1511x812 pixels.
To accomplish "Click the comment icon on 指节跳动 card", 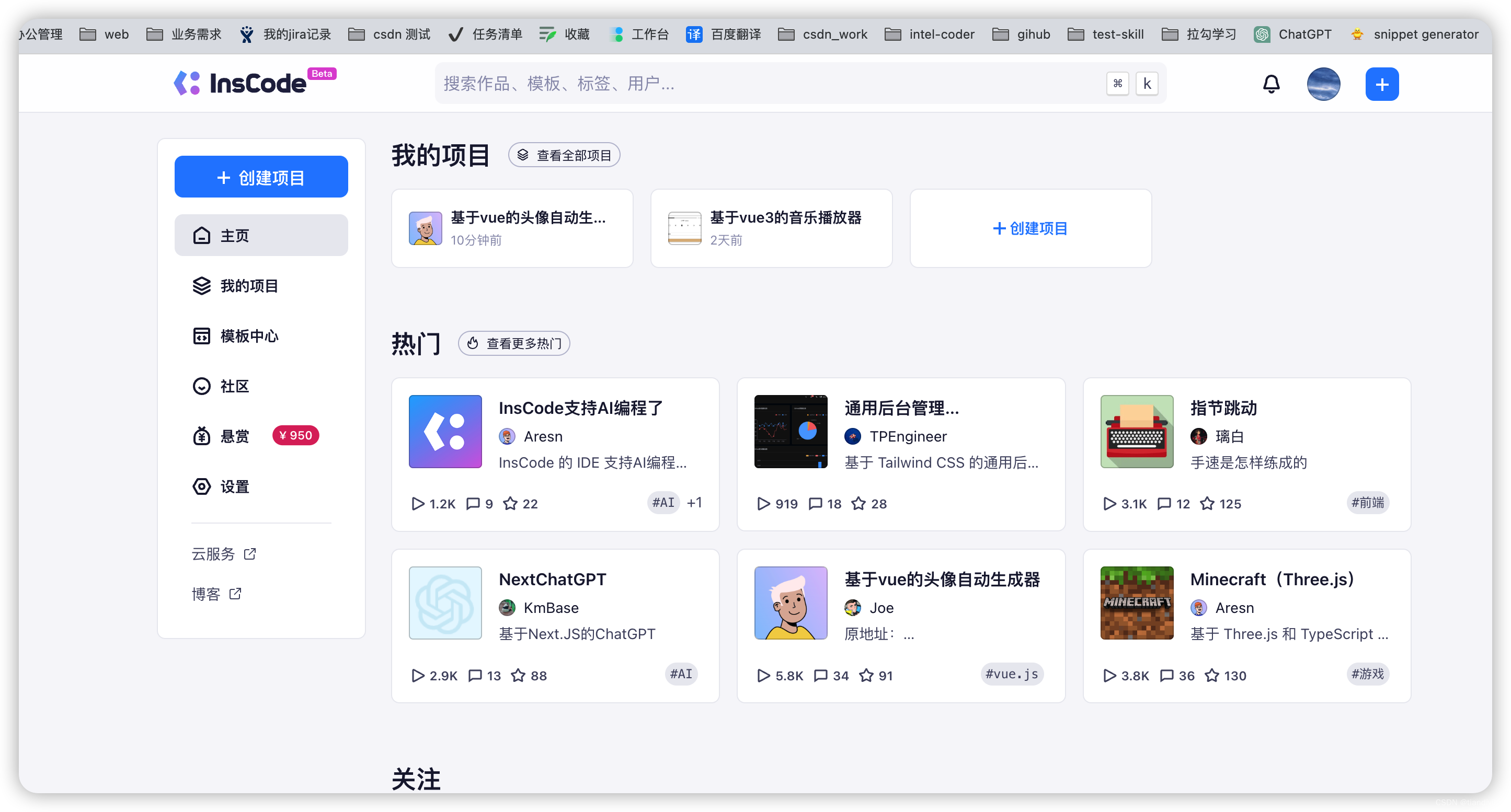I will click(1164, 504).
